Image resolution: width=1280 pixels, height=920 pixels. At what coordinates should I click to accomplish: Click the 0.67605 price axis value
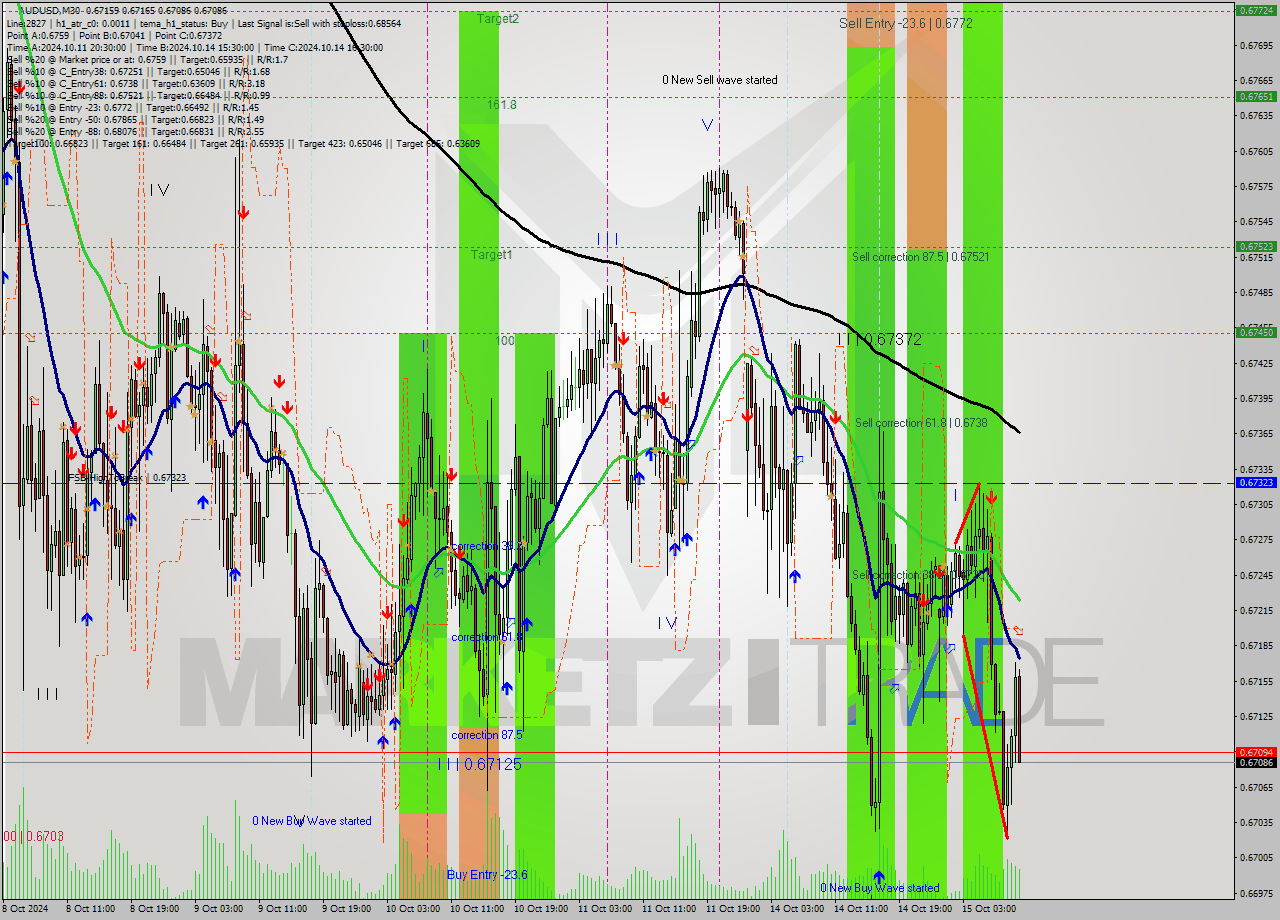click(1255, 151)
